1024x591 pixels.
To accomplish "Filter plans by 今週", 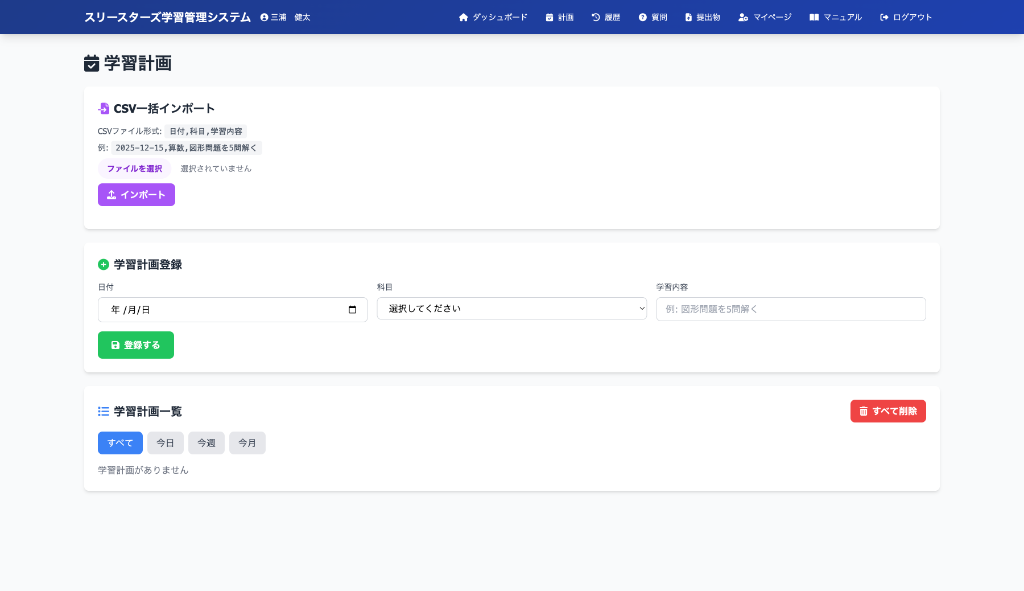I will pos(206,443).
